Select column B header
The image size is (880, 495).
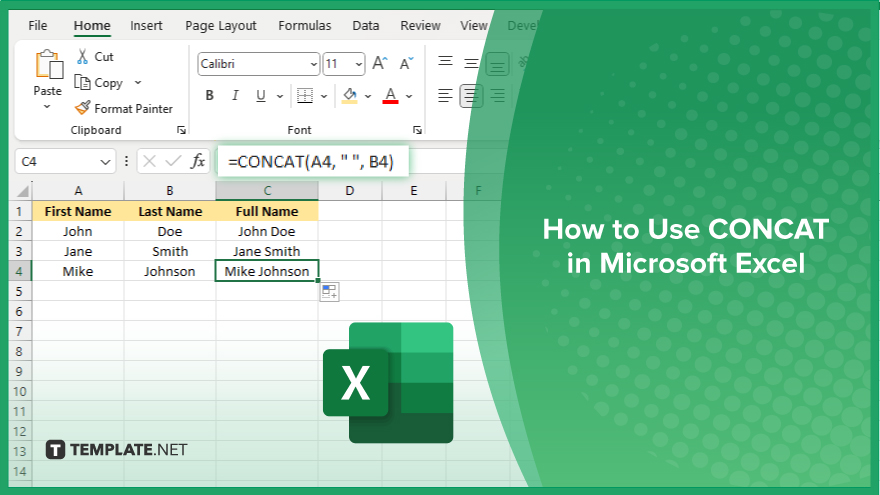(169, 191)
